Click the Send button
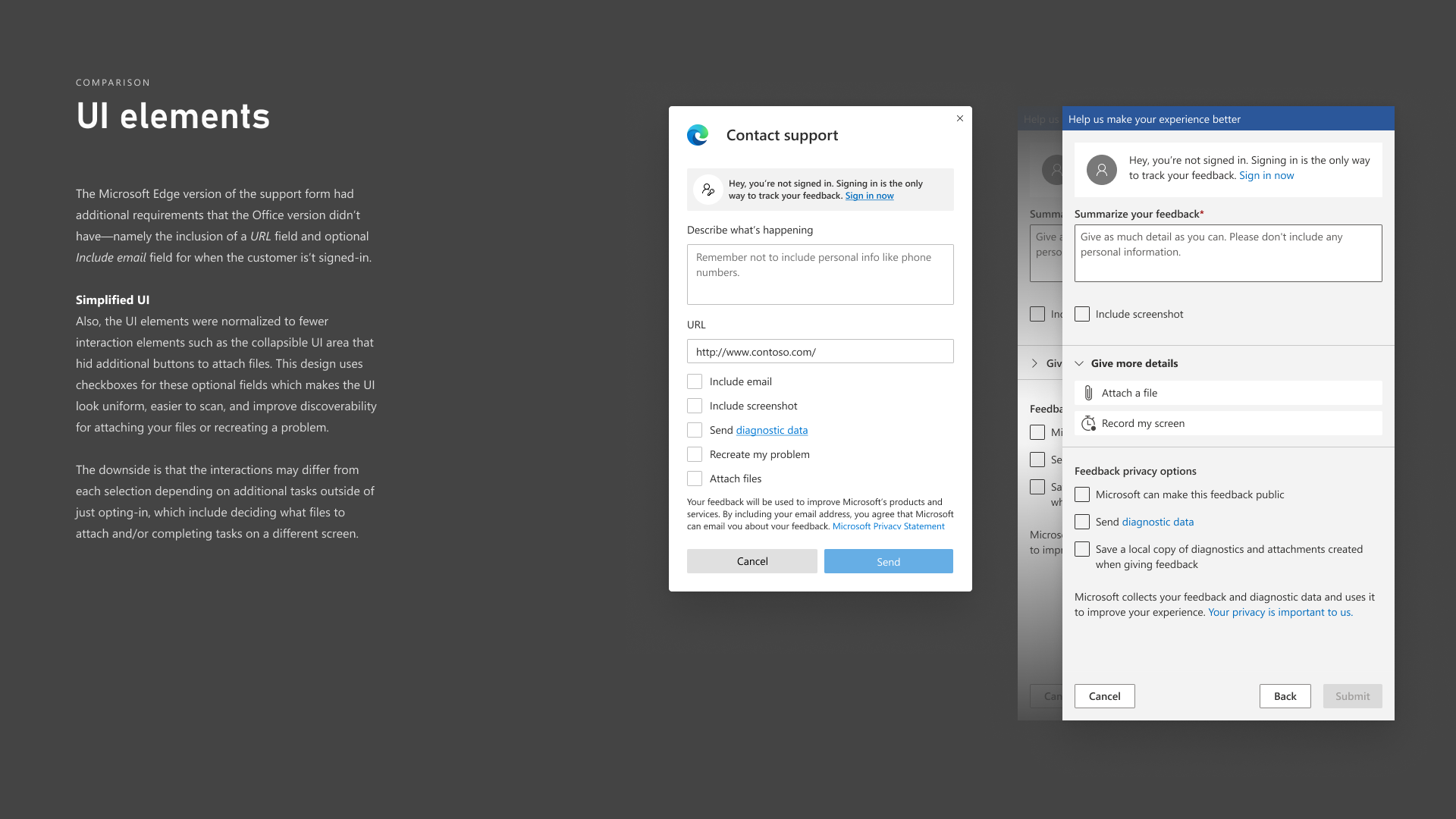 (889, 561)
